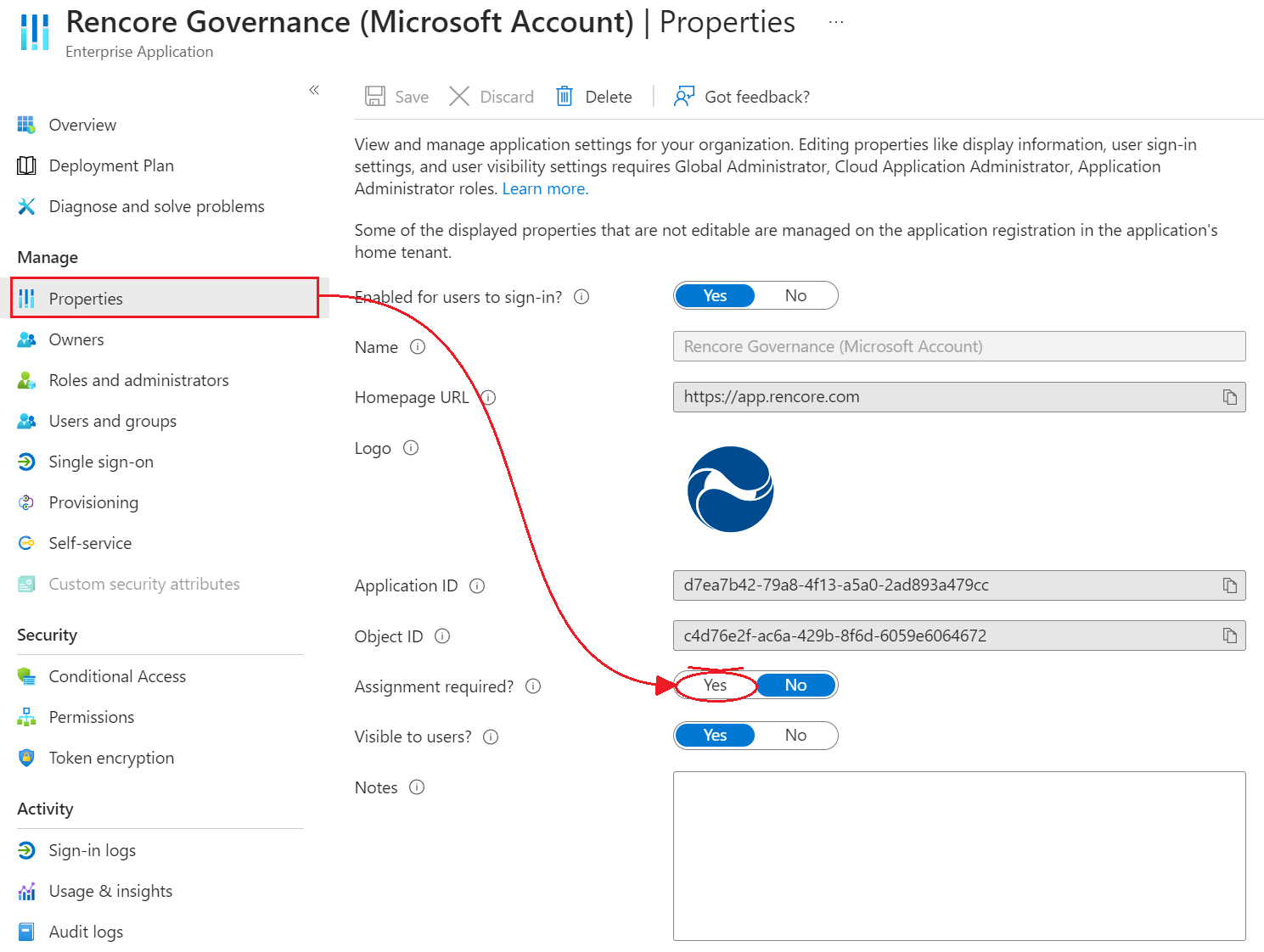Open the Got feedback person icon
This screenshot has height=952, width=1264.
[x=683, y=97]
